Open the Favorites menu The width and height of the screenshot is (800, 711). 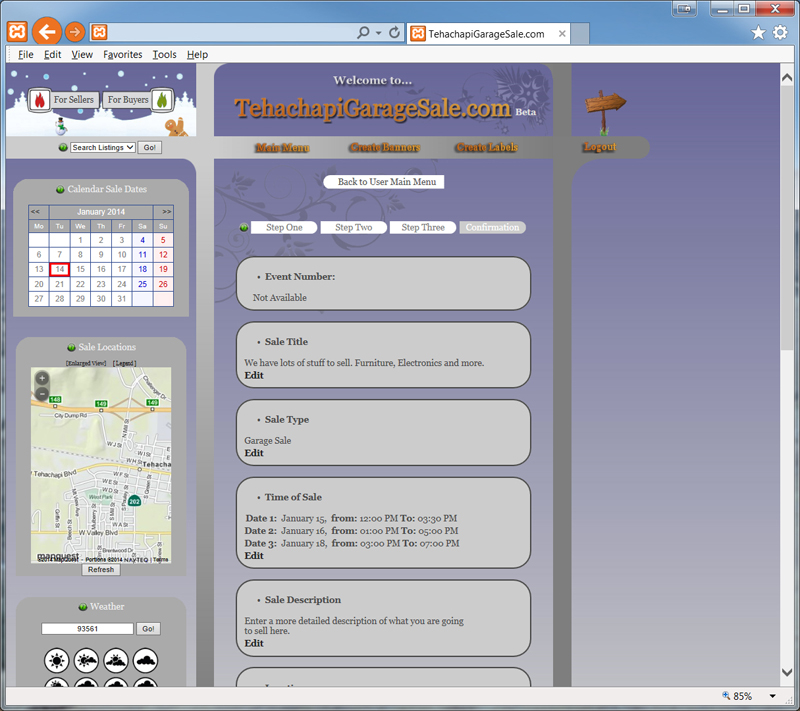click(122, 55)
